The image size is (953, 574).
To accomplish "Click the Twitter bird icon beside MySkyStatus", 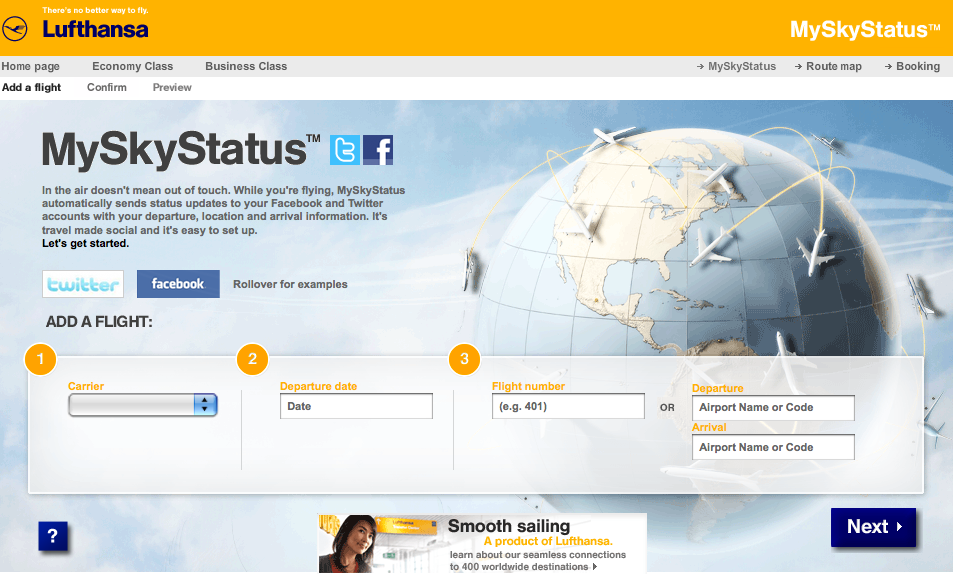I will pos(345,150).
